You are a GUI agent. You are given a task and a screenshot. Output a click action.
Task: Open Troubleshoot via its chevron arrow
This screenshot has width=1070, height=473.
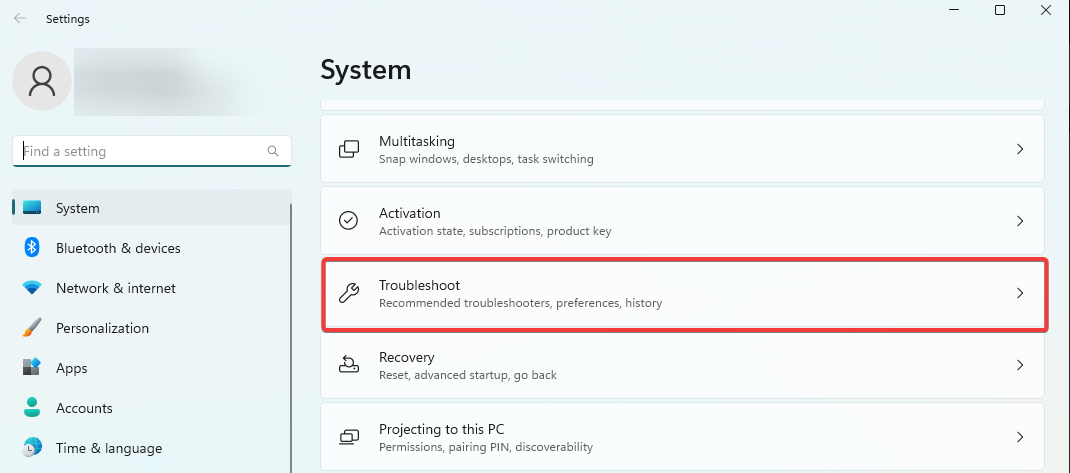[1020, 293]
